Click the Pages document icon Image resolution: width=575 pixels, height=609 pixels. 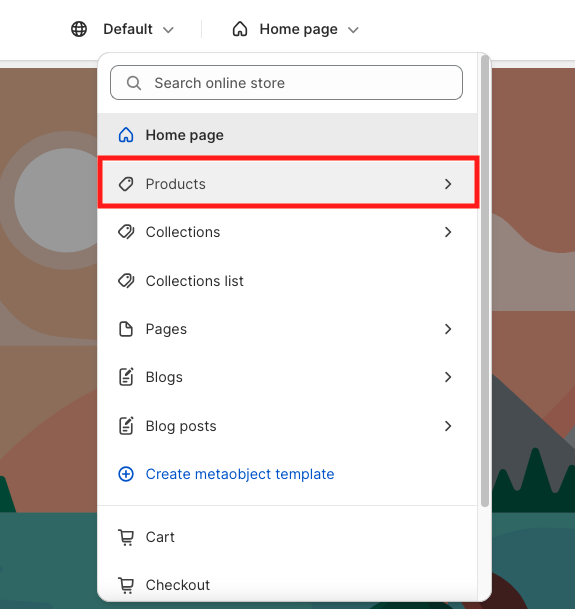126,329
